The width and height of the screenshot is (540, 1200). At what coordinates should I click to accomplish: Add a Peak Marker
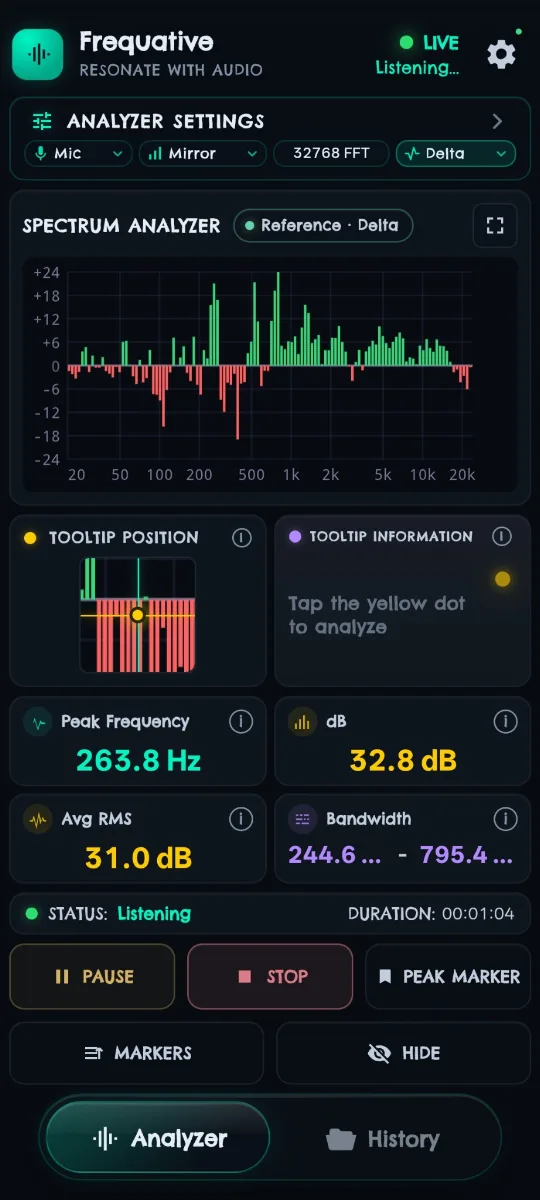click(x=448, y=976)
